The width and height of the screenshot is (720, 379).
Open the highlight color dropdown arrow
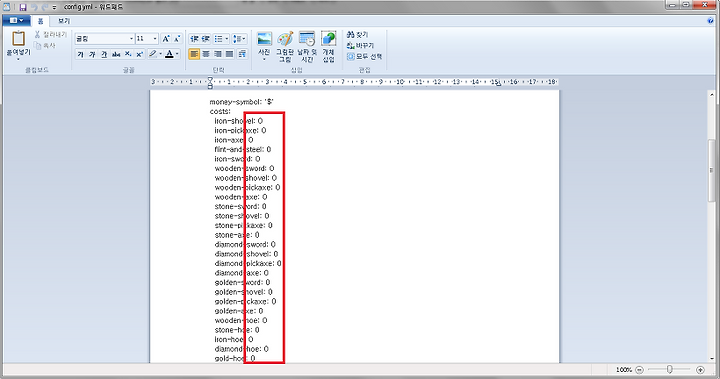coord(161,54)
